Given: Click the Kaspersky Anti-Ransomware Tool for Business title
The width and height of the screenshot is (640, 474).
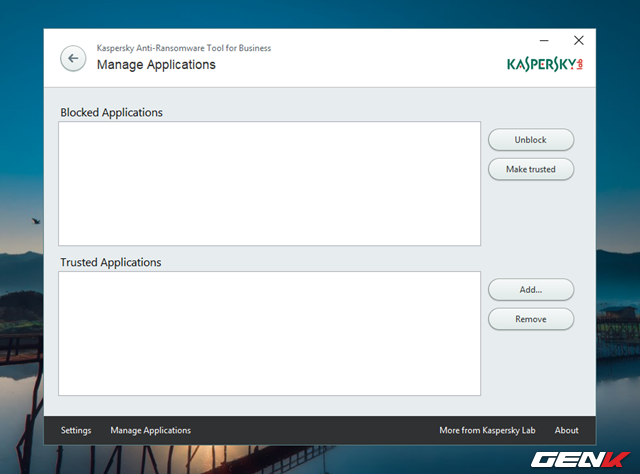Looking at the screenshot, I should pyautogui.click(x=183, y=48).
